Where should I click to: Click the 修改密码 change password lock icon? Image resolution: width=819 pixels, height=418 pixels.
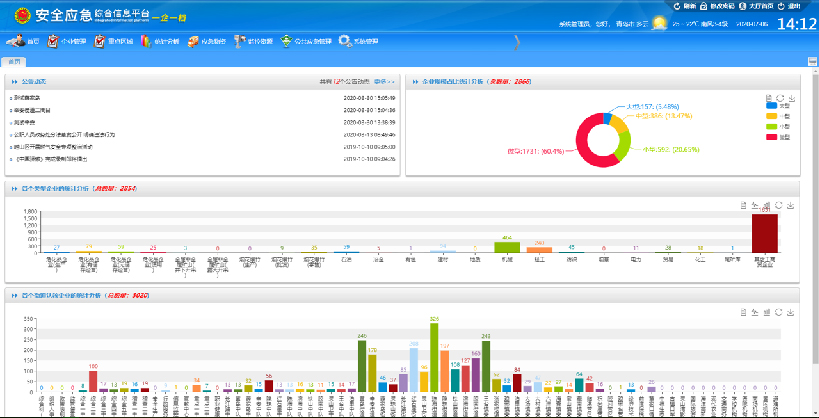pyautogui.click(x=703, y=6)
